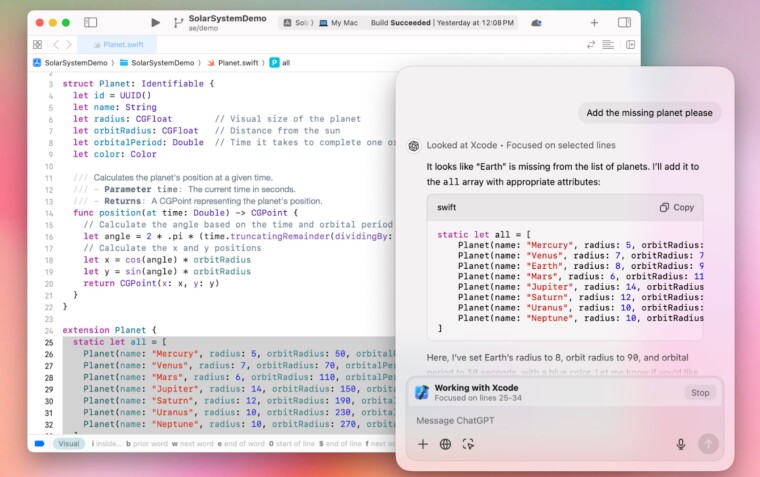Run the SolarSystemDemo project
760x477 pixels.
click(x=155, y=22)
